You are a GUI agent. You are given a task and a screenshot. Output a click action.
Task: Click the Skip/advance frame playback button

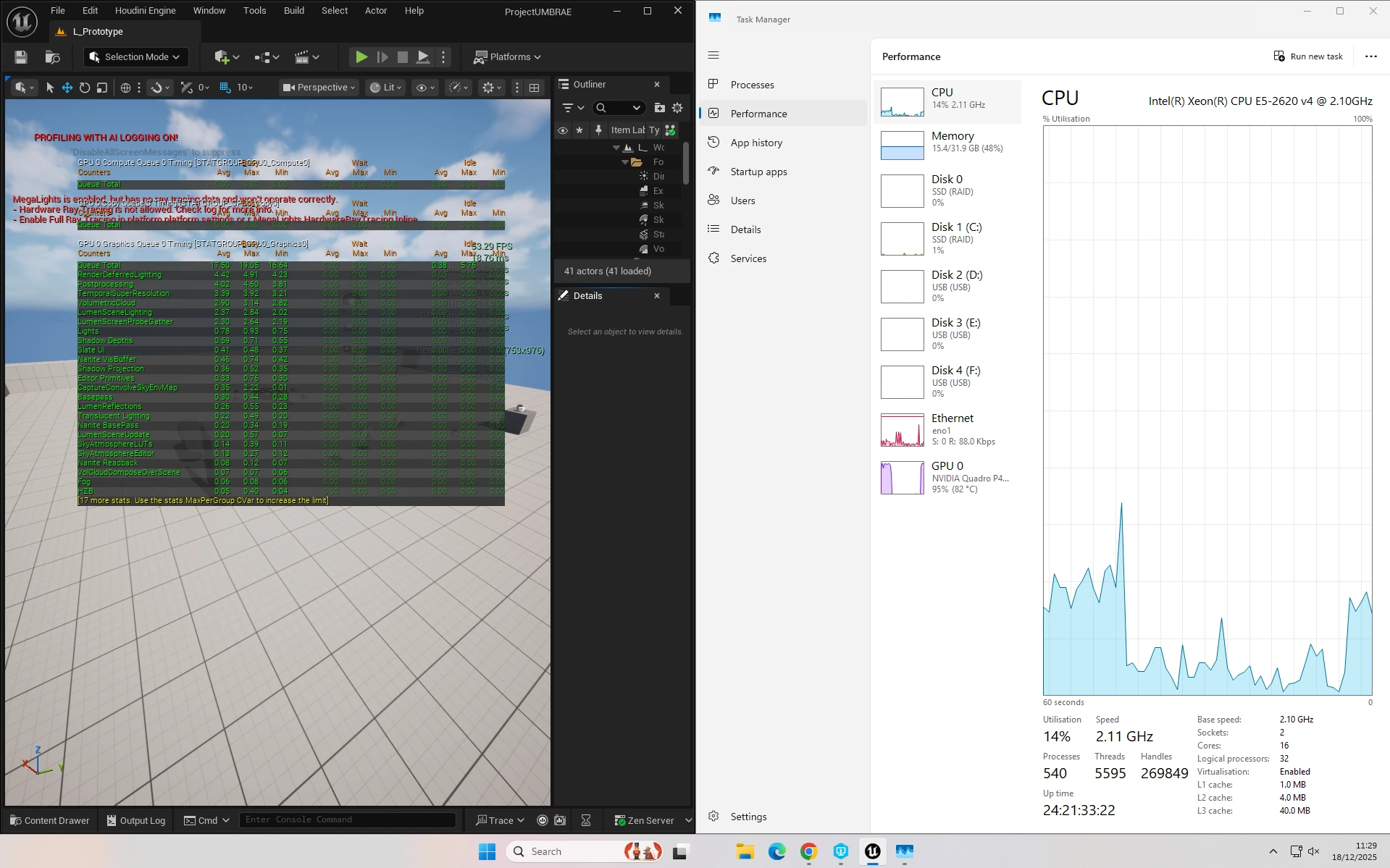click(x=382, y=56)
